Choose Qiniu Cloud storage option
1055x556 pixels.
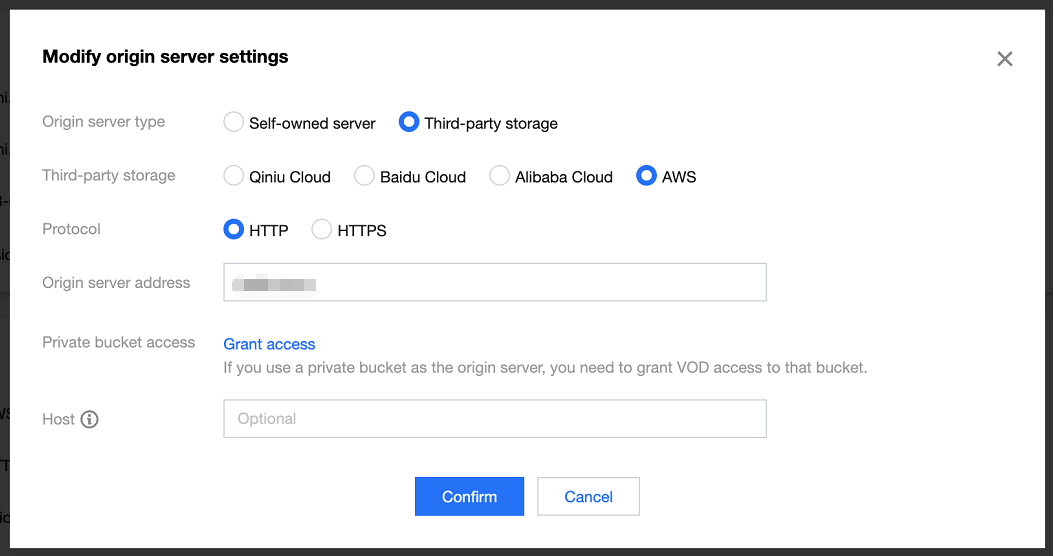[233, 177]
